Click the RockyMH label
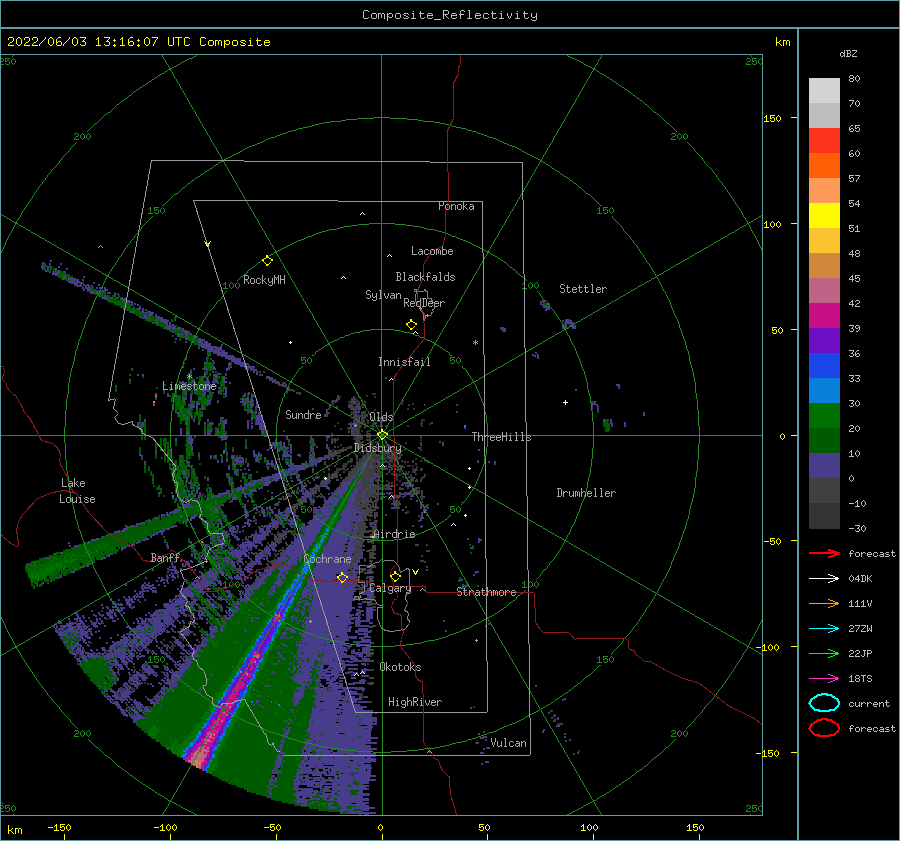900x841 pixels. pyautogui.click(x=264, y=280)
